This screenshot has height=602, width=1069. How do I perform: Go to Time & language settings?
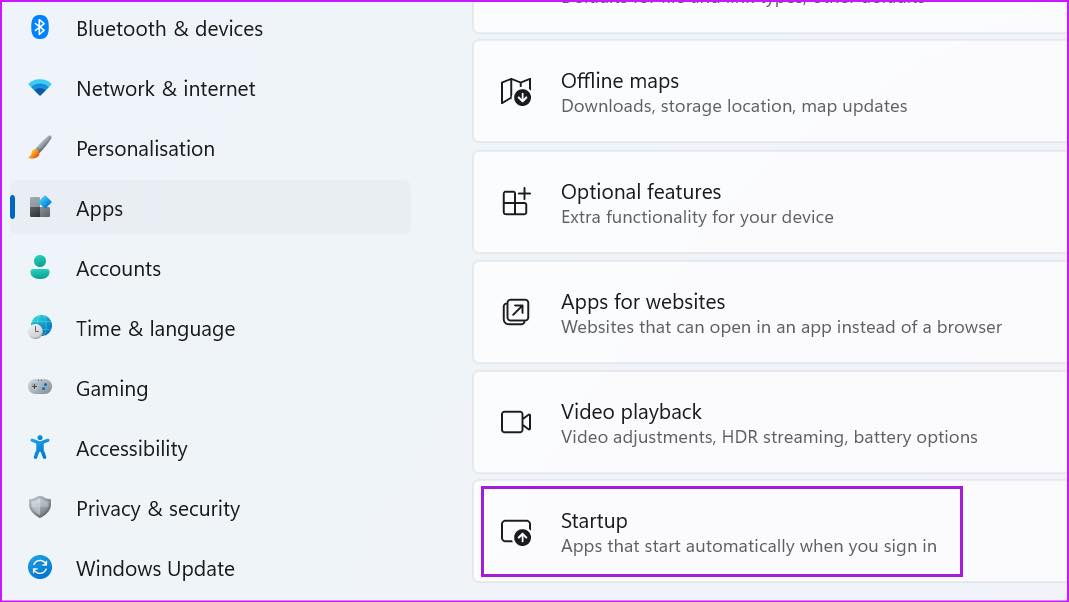coord(155,328)
